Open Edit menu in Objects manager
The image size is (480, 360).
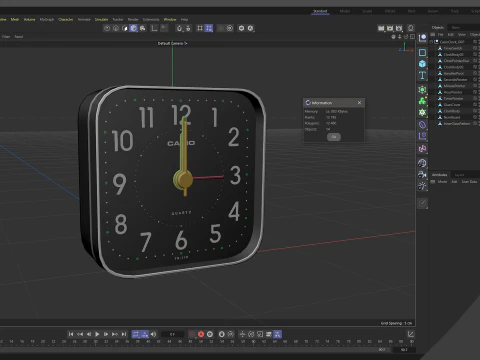[451, 35]
